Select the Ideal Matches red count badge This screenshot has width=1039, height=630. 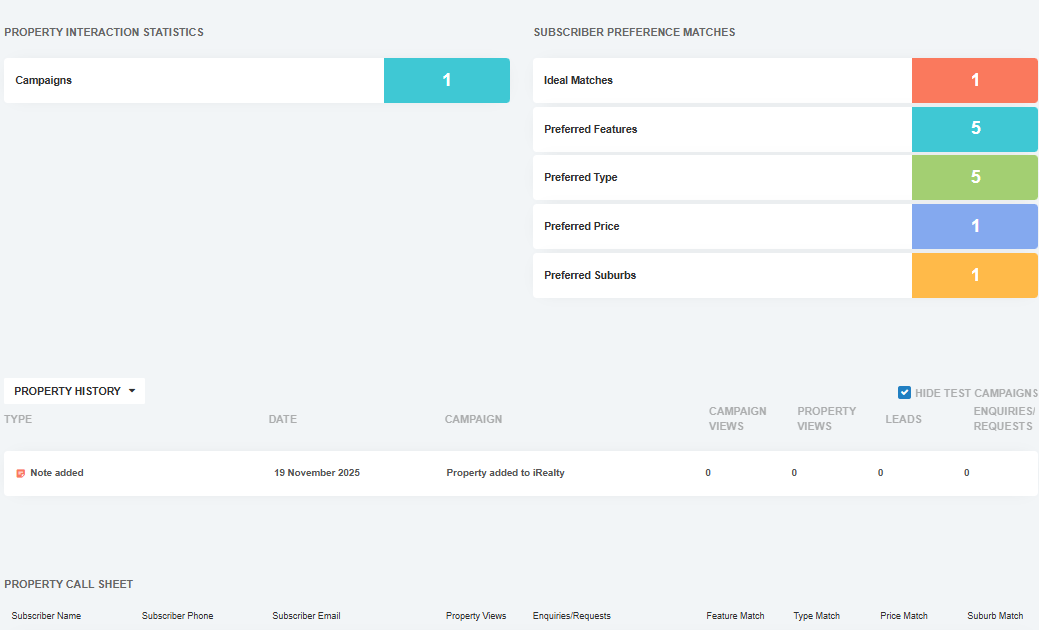(974, 80)
